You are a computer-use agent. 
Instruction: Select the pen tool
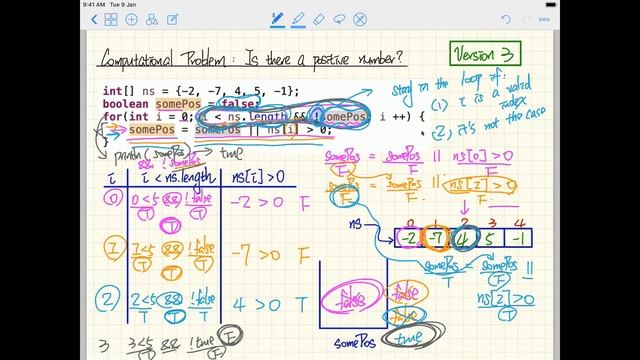(278, 19)
